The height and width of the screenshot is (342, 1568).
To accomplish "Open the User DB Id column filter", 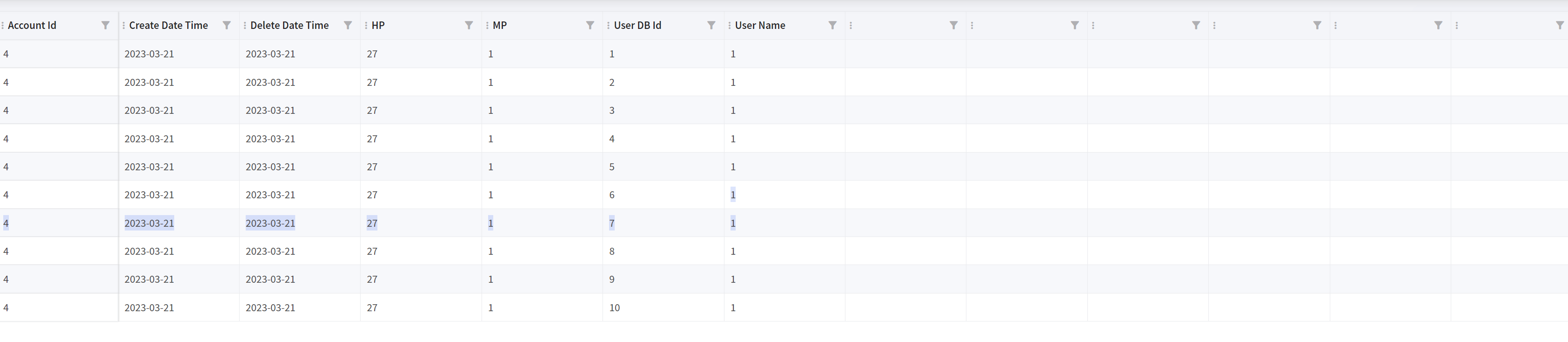I will [711, 26].
